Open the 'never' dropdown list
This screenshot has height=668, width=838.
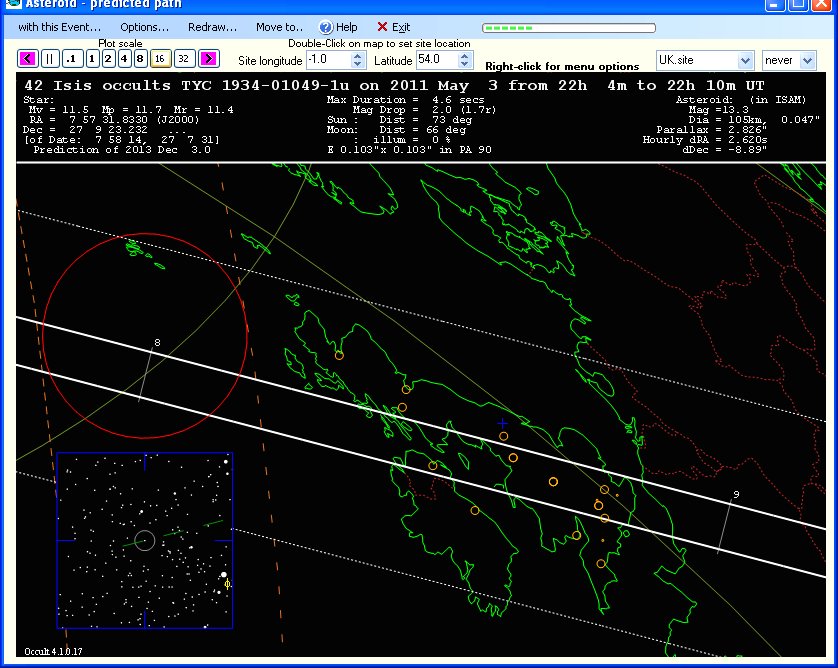806,61
